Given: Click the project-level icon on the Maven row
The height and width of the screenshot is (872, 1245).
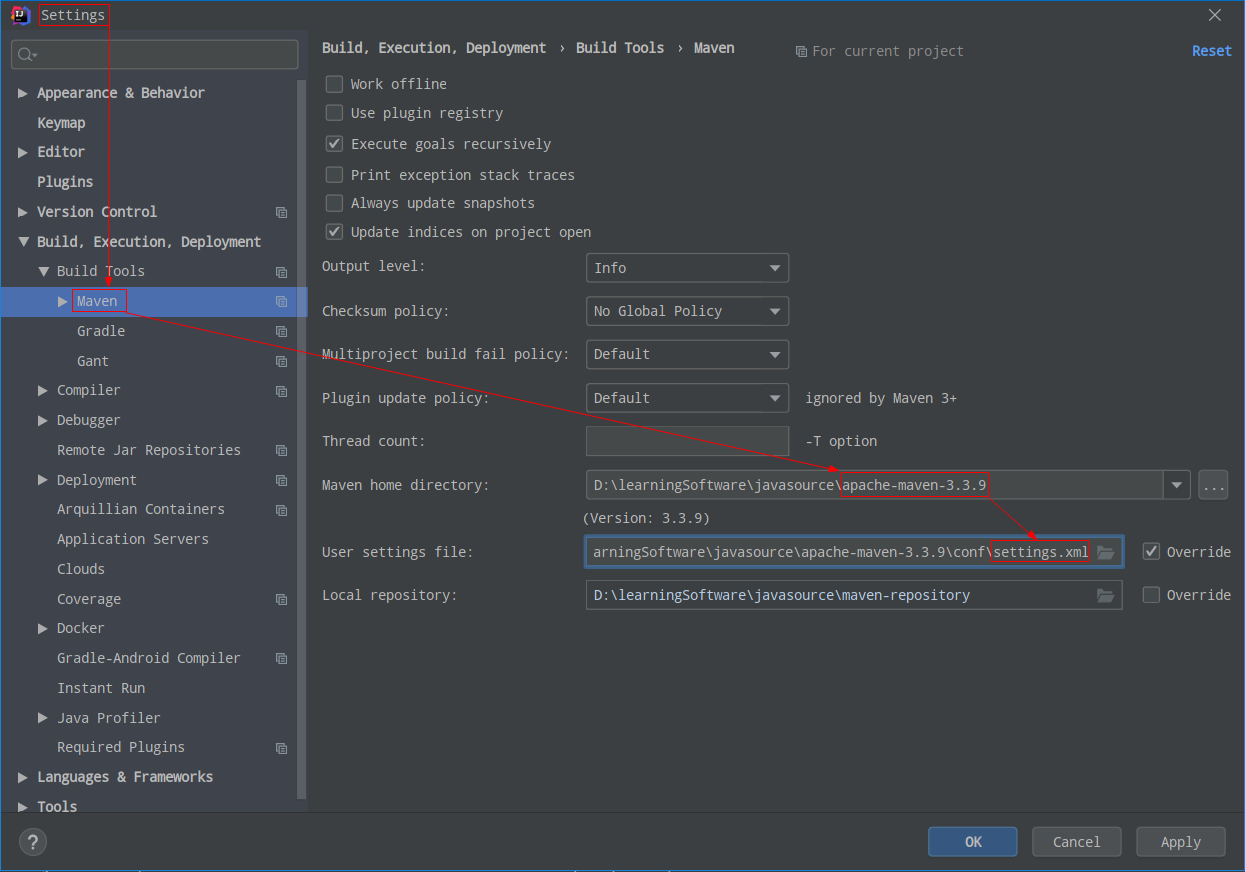Looking at the screenshot, I should 281,301.
